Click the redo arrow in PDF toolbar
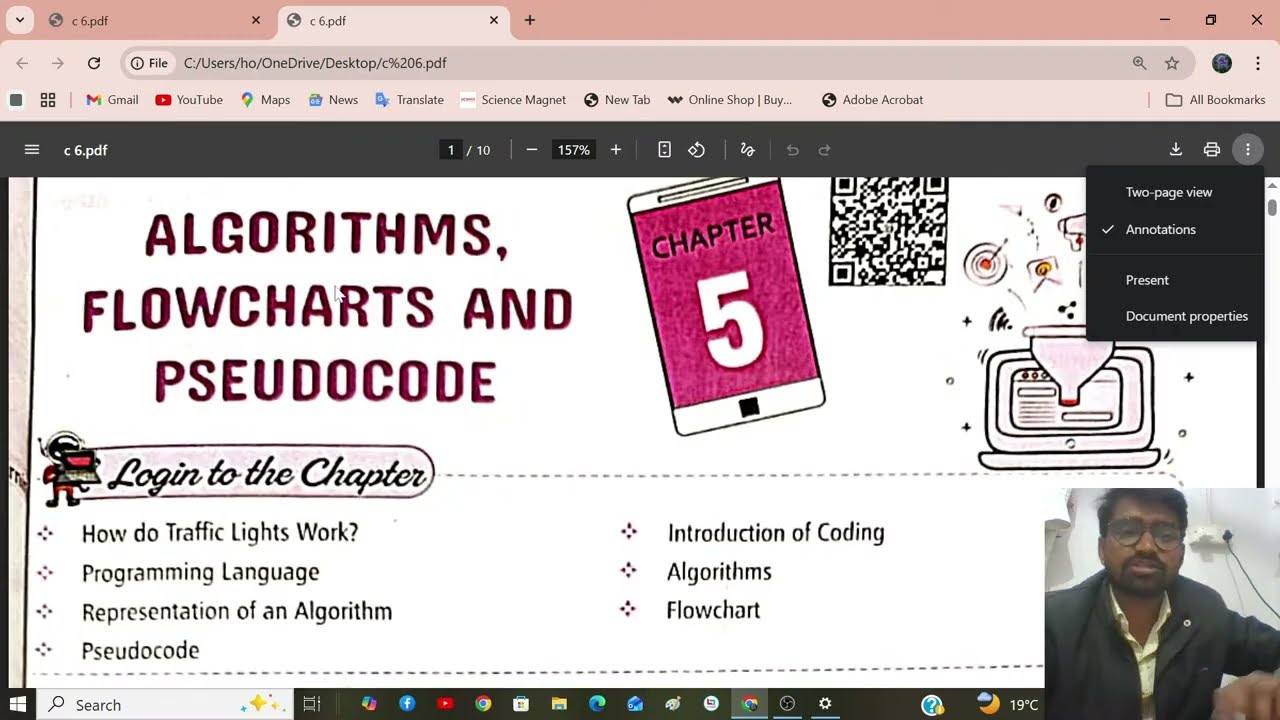 click(x=825, y=150)
